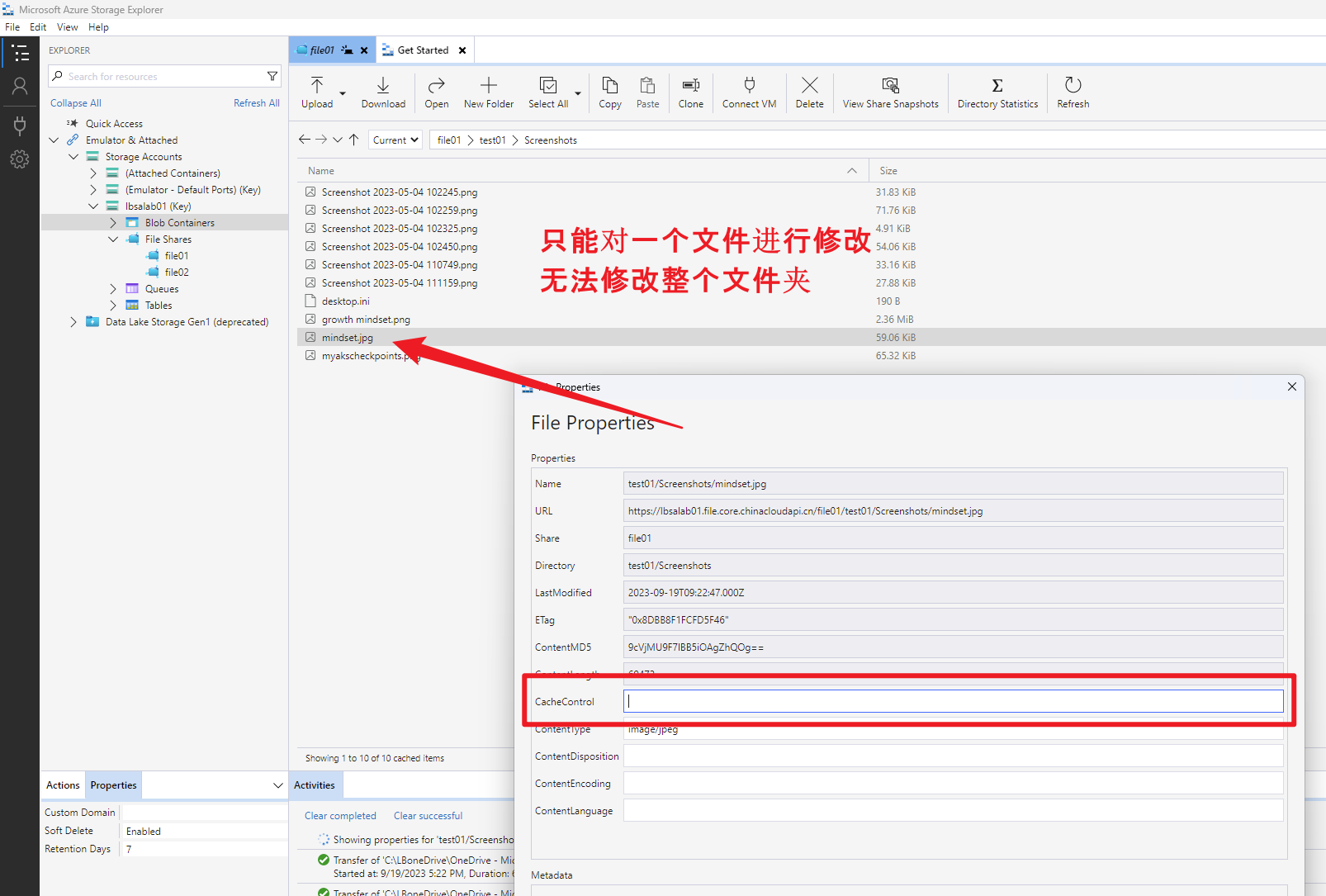The width and height of the screenshot is (1326, 896).
Task: Click the filter icon in search box
Action: click(272, 76)
